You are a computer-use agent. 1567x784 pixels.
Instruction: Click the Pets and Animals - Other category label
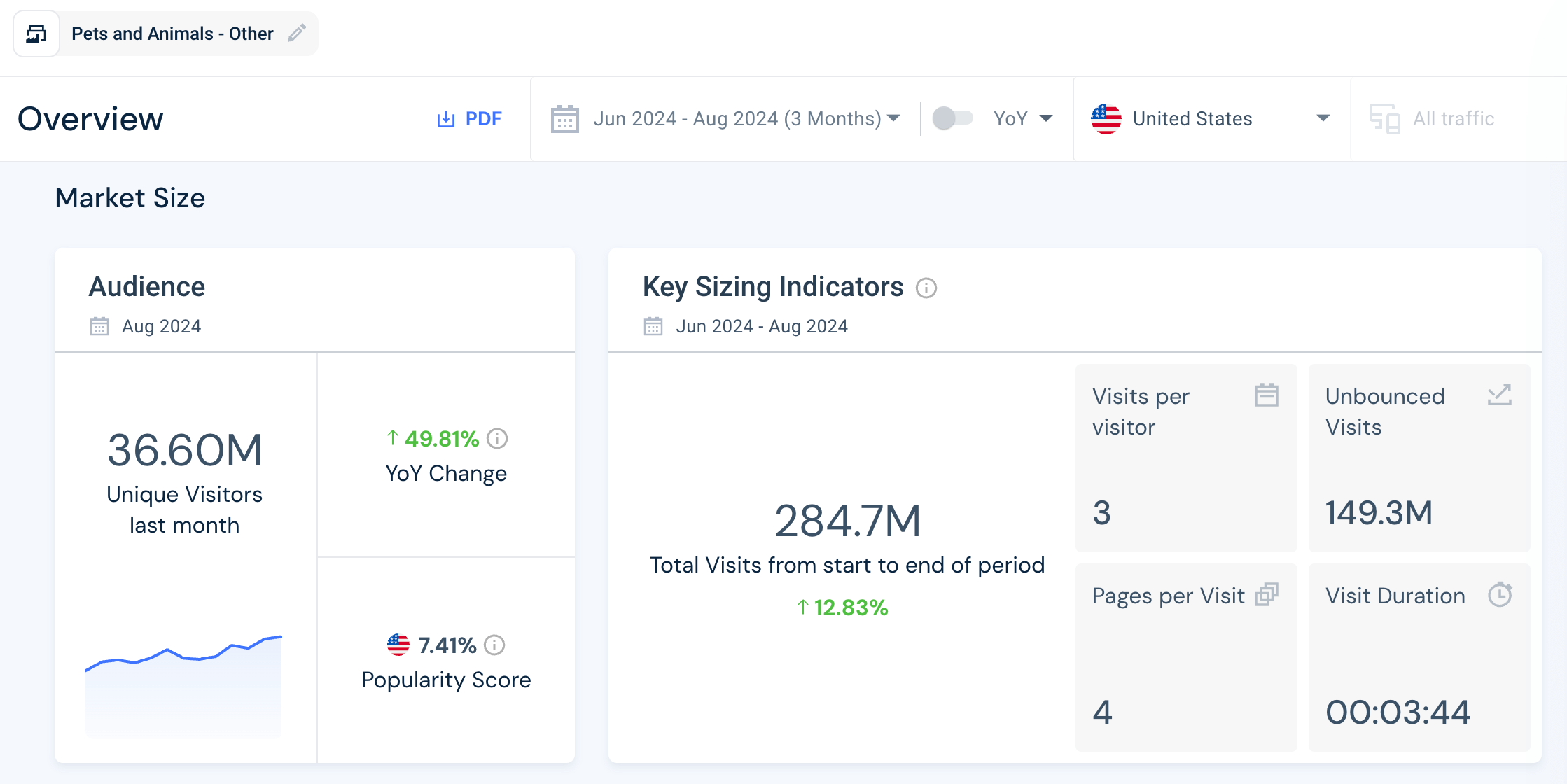(172, 34)
